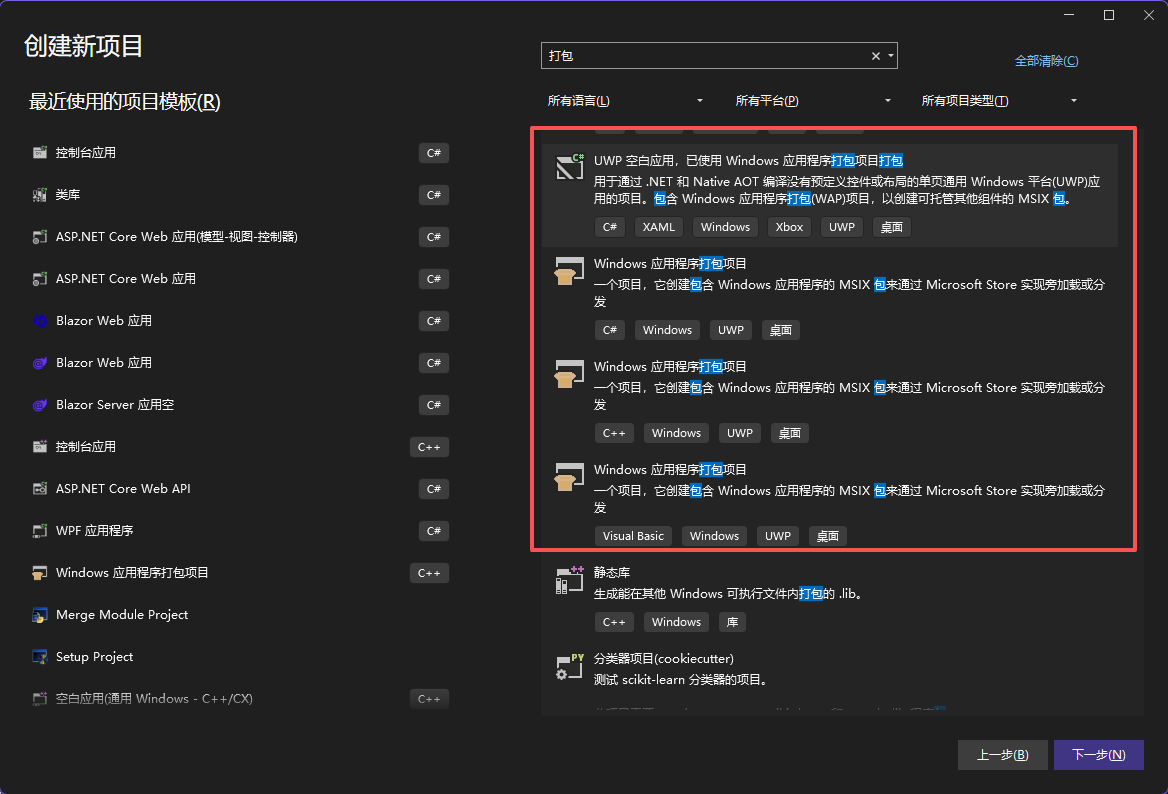
Task: Open the 所有平台(P) filter dropdown
Action: (813, 101)
